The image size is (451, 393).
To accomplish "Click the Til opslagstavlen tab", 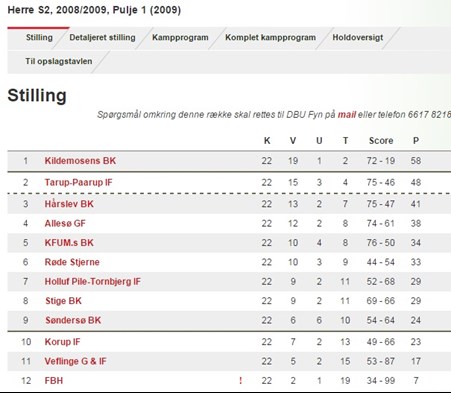I will click(x=59, y=61).
